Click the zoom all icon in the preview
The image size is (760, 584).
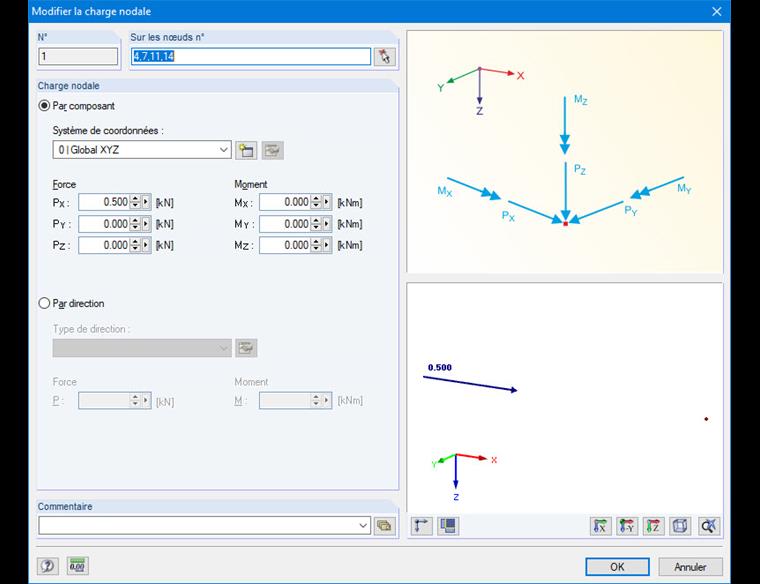click(709, 526)
